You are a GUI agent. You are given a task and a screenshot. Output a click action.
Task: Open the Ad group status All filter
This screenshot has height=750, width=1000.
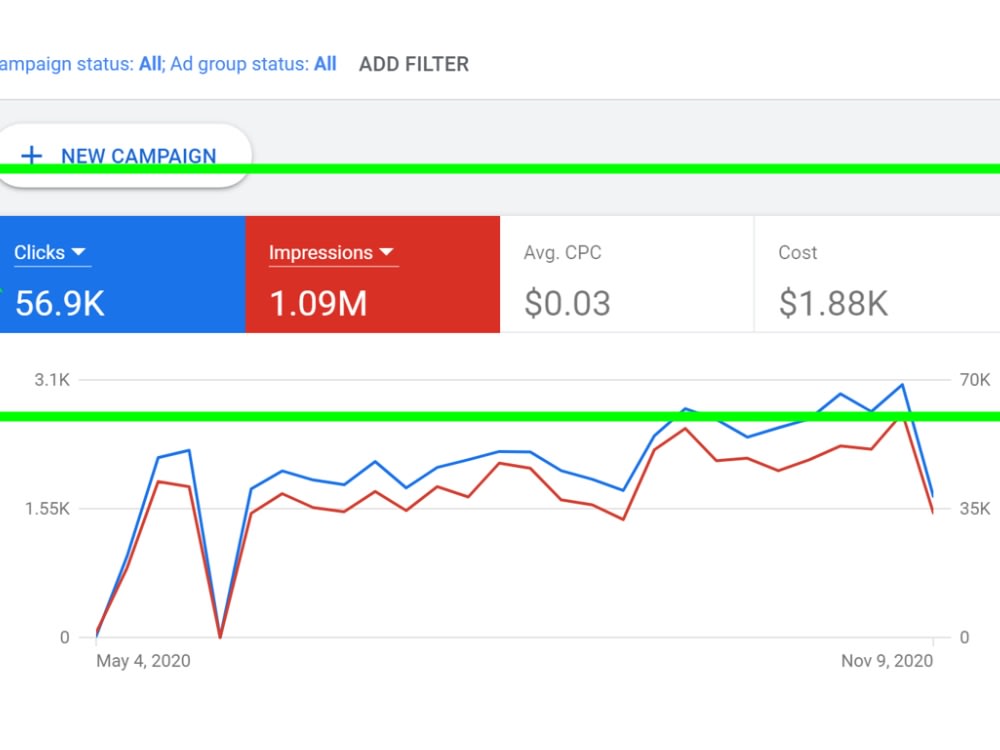(x=253, y=64)
